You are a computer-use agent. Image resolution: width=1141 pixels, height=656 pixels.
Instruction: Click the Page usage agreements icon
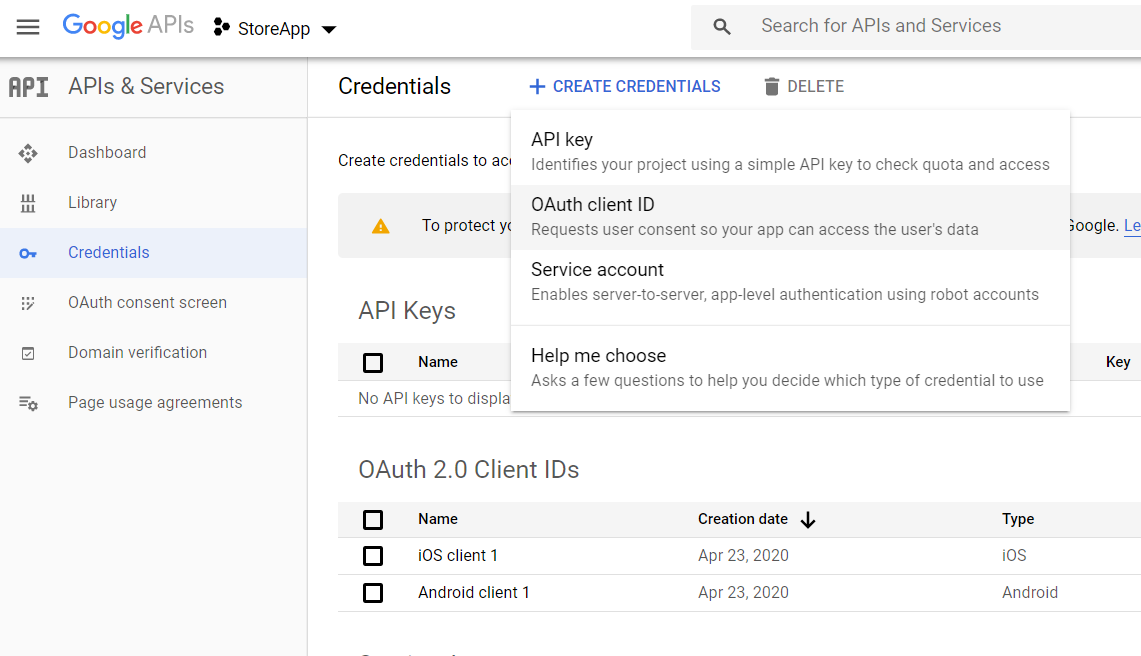tap(28, 403)
